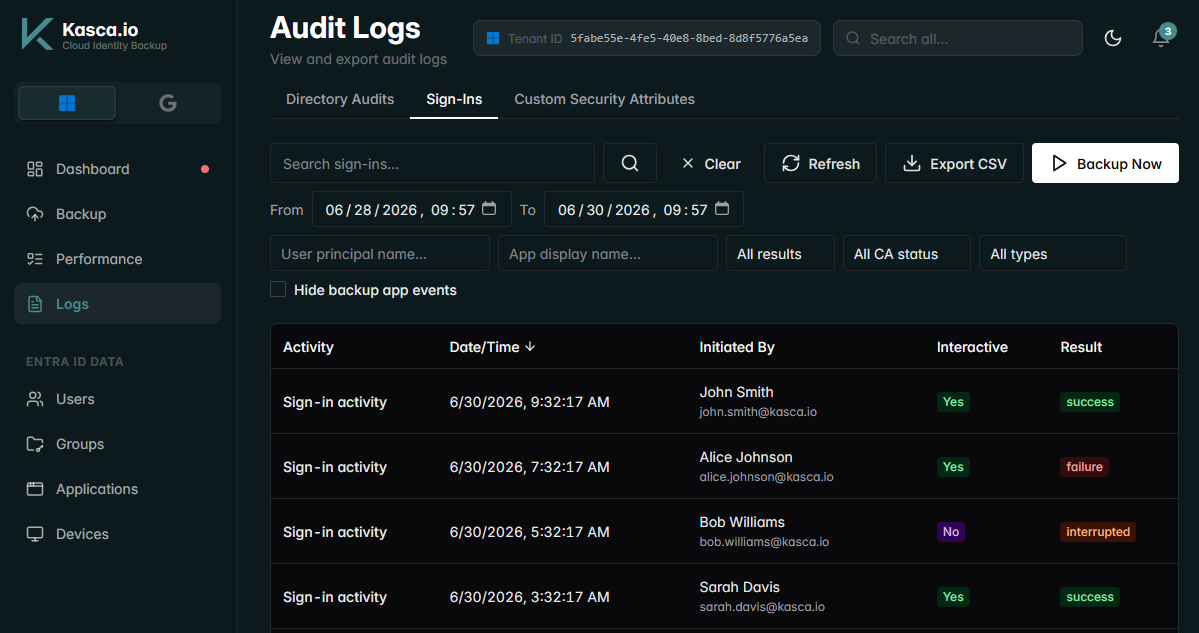Screen dimensions: 1199x633
Task: Focus the Search all field
Action: pyautogui.click(x=957, y=38)
